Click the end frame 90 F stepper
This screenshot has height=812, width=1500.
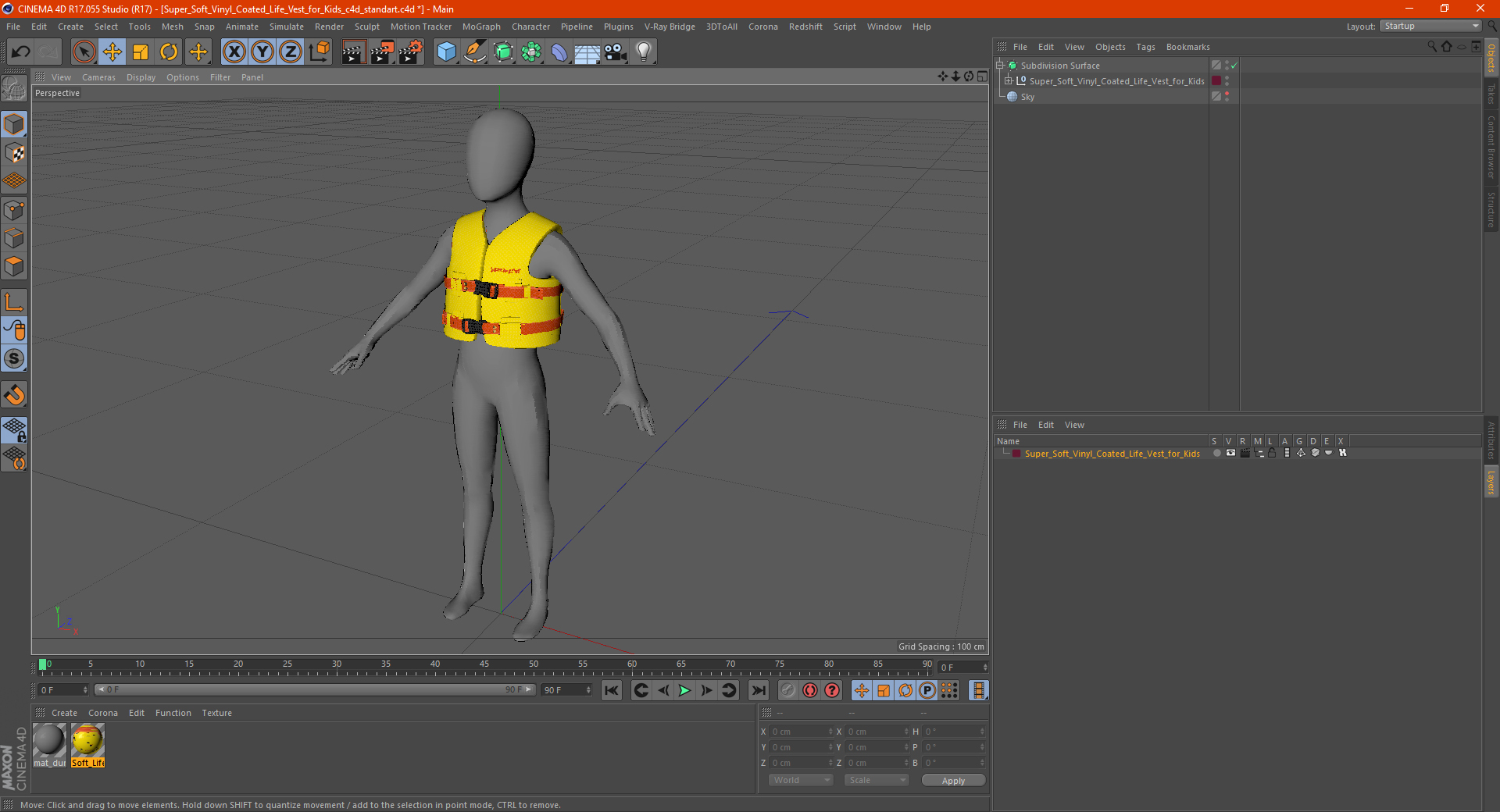point(588,690)
